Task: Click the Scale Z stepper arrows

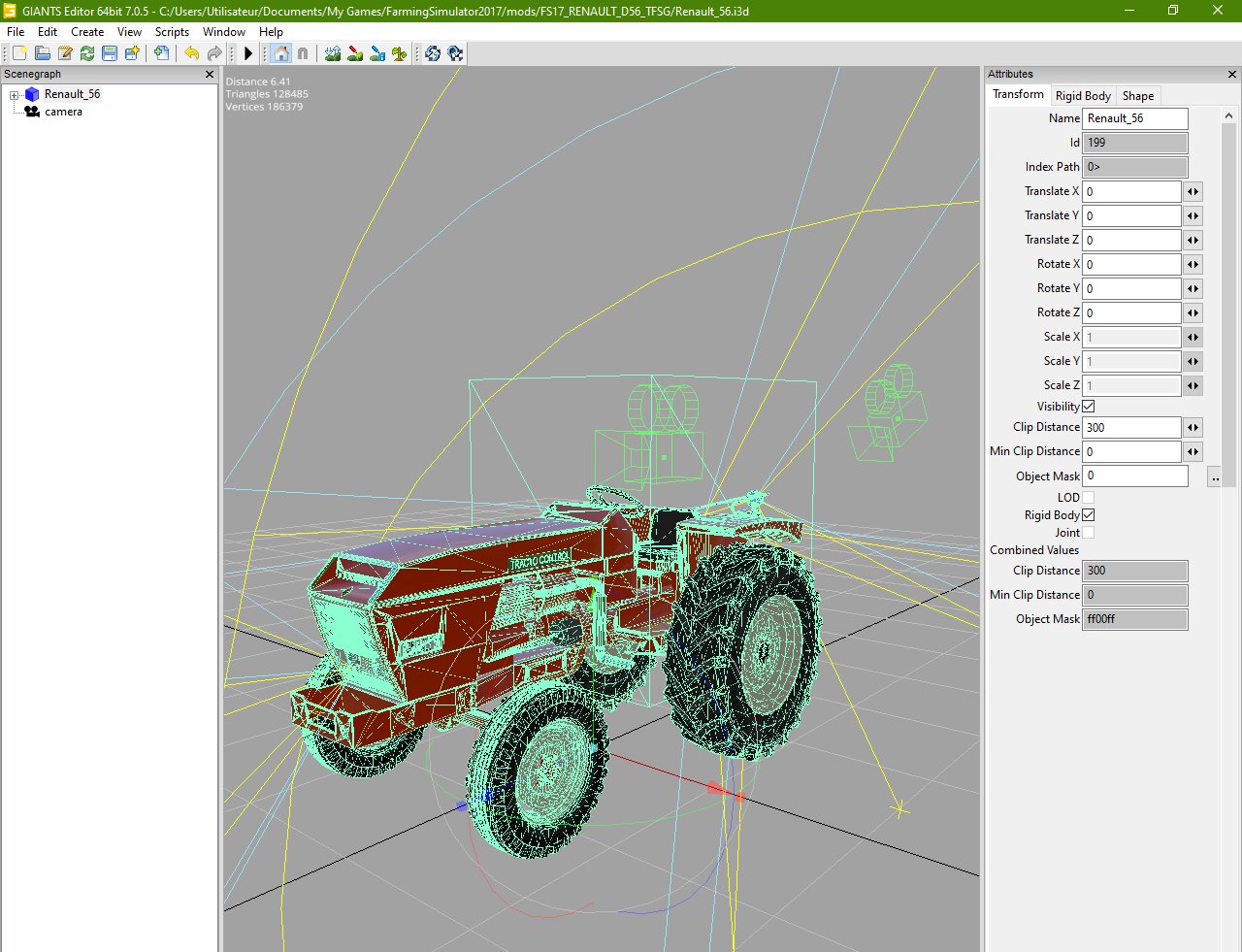Action: [x=1193, y=385]
